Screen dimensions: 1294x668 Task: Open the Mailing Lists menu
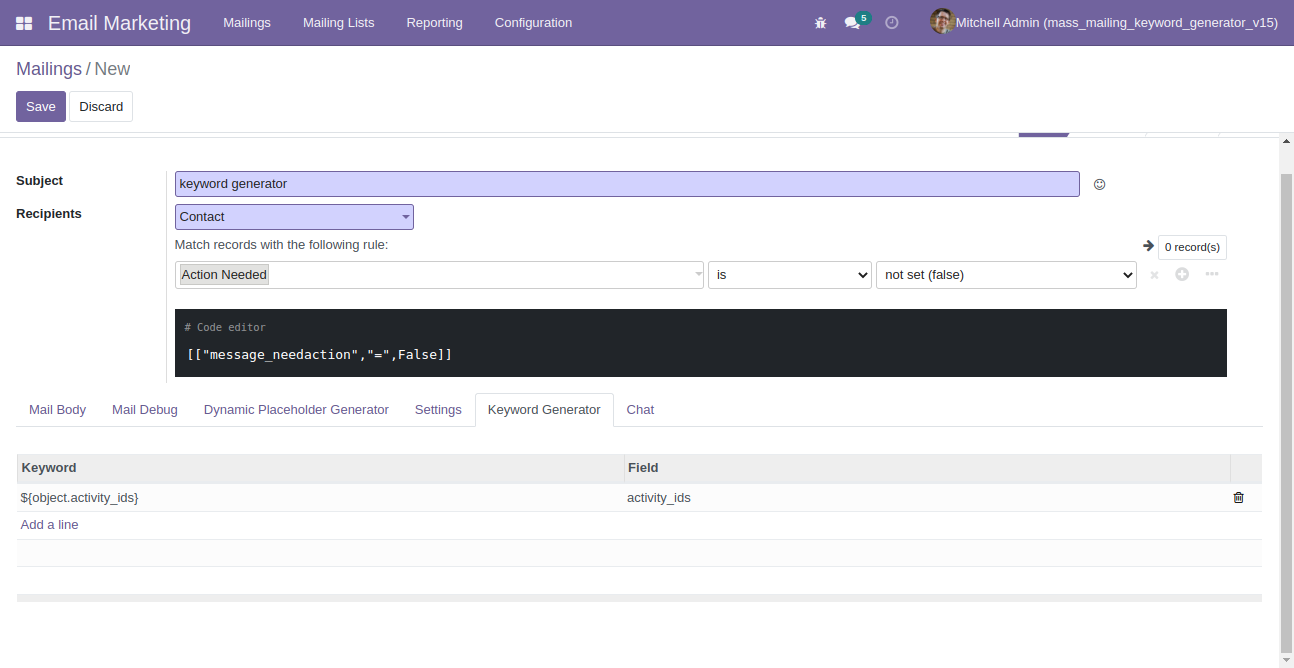click(339, 23)
